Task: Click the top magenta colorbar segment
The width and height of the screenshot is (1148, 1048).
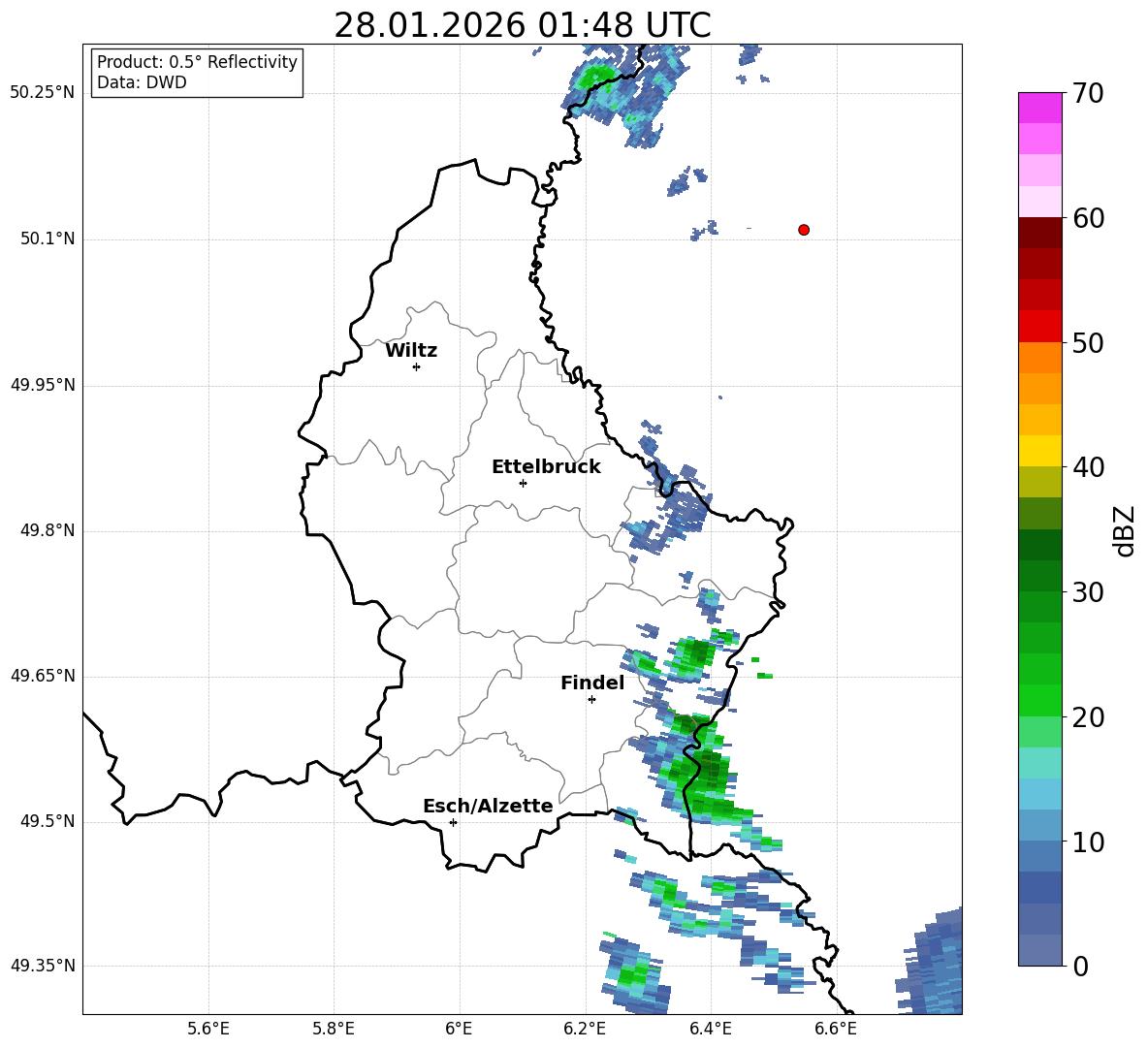Action: 1039,108
